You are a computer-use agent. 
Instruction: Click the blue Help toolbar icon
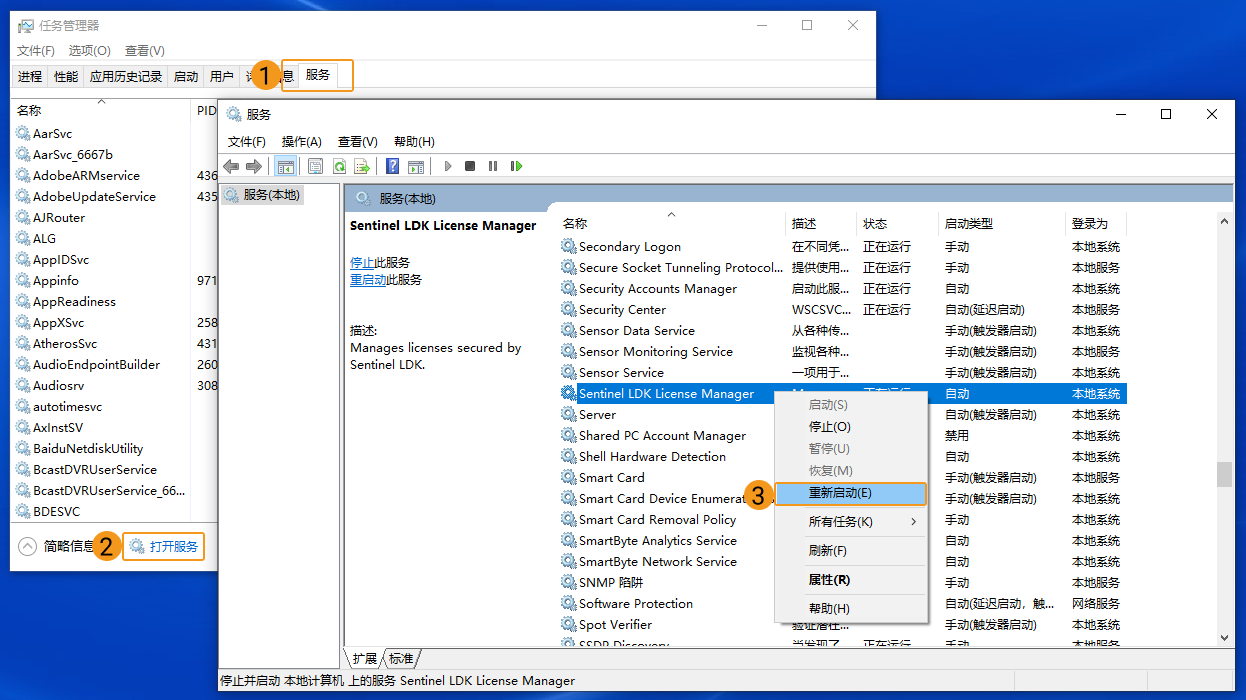[393, 166]
